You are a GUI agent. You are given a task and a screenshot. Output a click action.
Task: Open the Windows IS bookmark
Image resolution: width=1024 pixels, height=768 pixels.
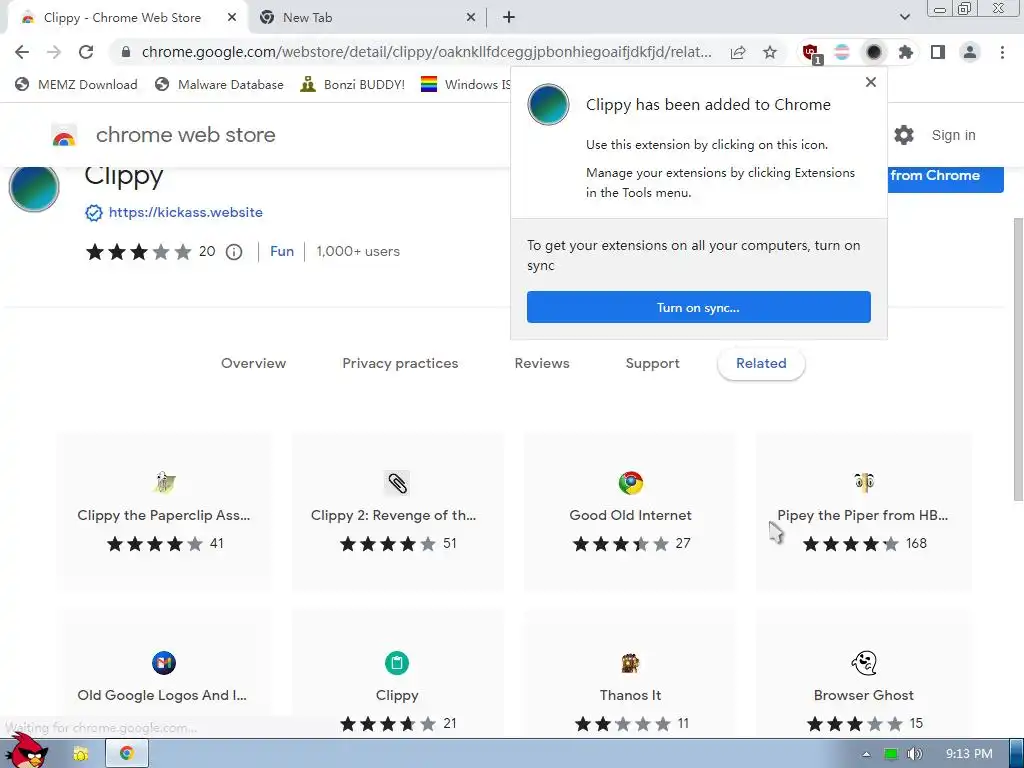[465, 85]
